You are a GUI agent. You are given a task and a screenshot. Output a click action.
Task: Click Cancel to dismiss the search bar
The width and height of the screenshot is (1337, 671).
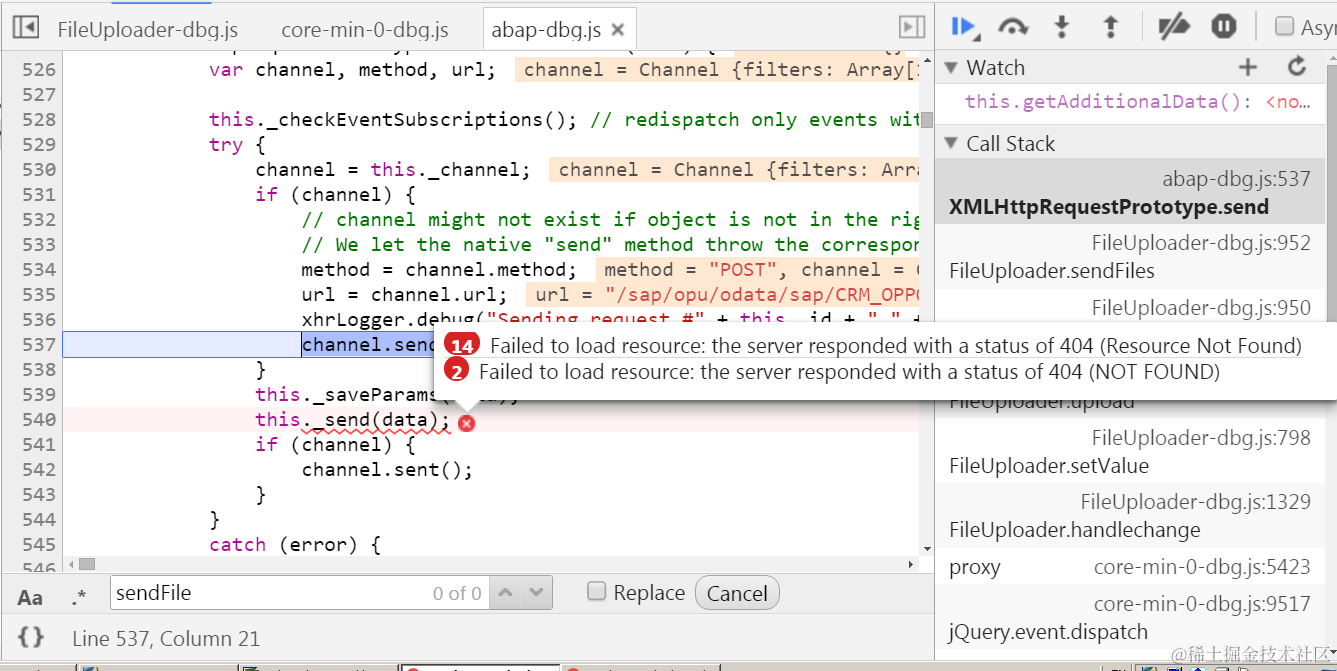737,592
